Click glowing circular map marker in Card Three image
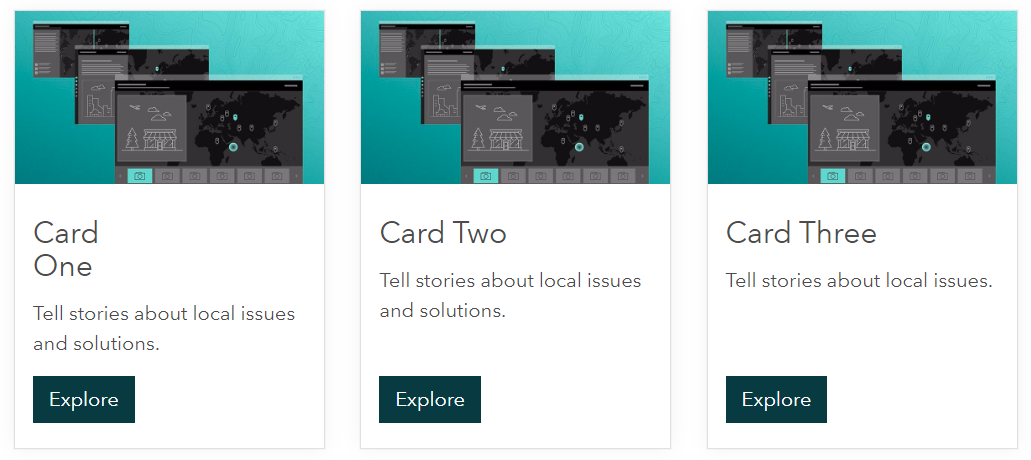The height and width of the screenshot is (460, 1031). click(926, 147)
